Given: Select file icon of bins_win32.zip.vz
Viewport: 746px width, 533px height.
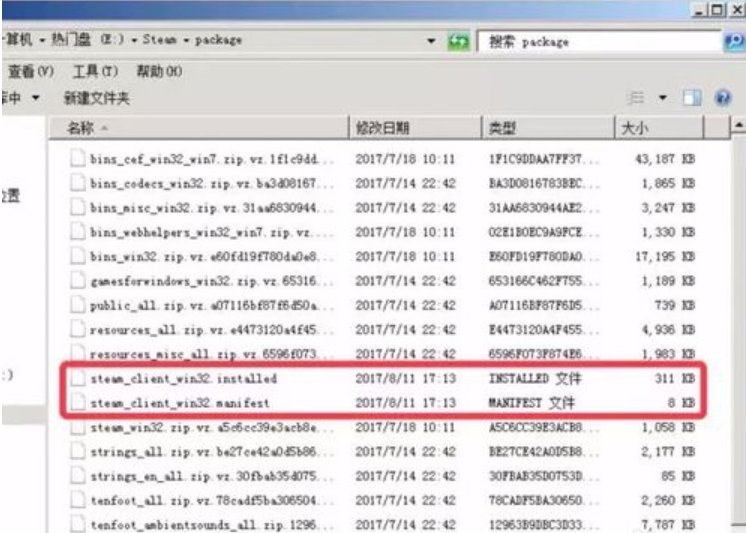Looking at the screenshot, I should (78, 256).
